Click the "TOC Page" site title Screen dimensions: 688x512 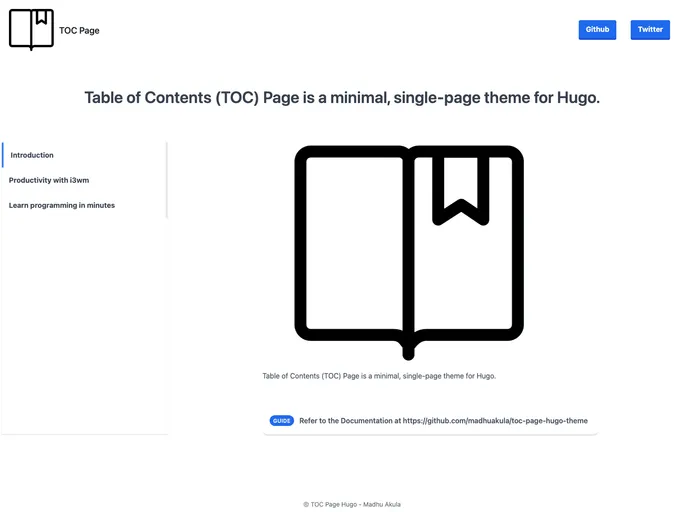pyautogui.click(x=79, y=30)
